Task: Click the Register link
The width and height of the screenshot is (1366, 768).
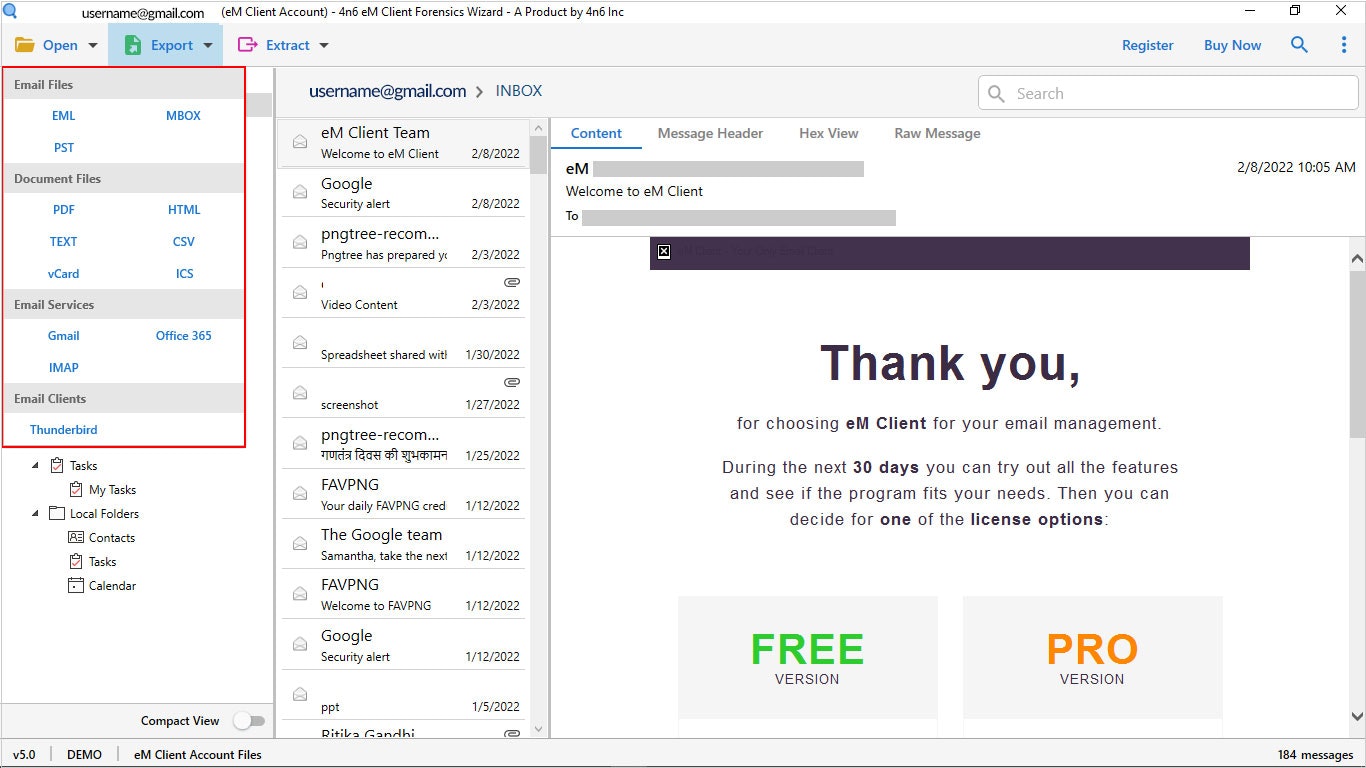Action: tap(1148, 45)
